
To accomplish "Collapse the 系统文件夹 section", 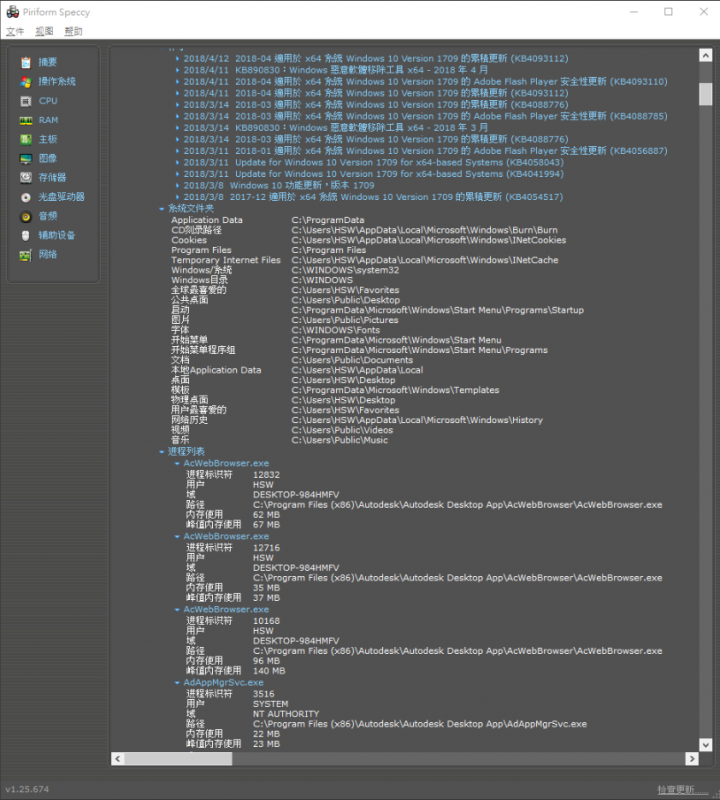I will [x=162, y=209].
